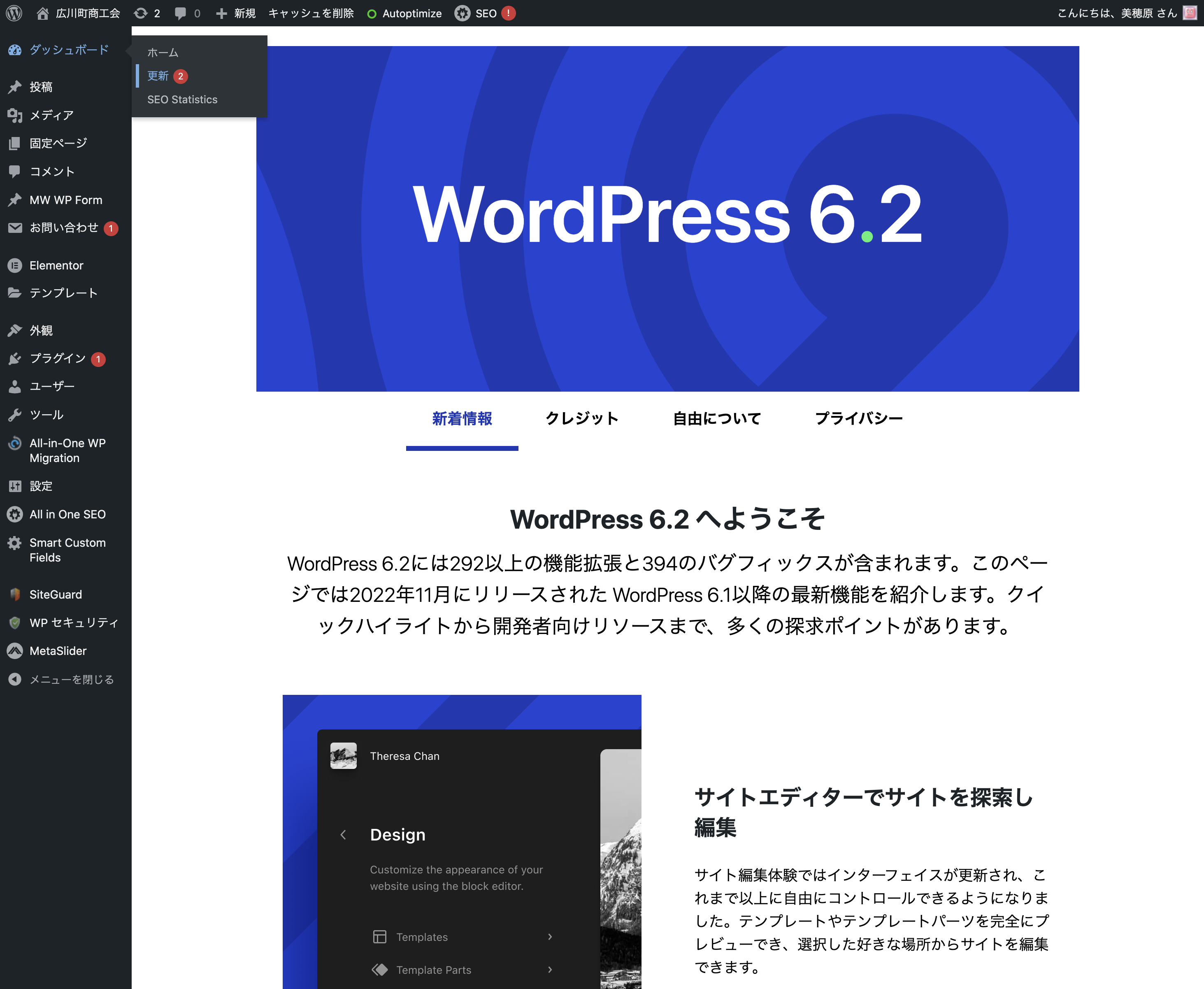The height and width of the screenshot is (989, 1204).
Task: Open ユーザー users menu
Action: click(65, 386)
